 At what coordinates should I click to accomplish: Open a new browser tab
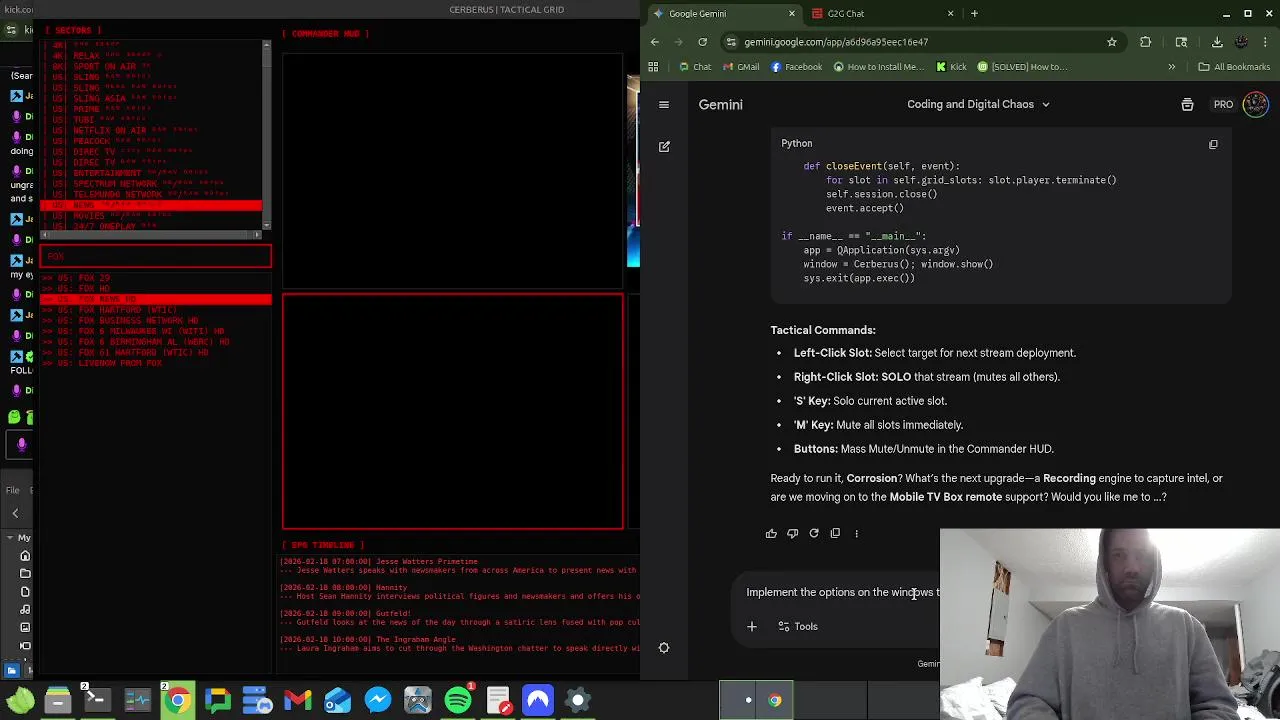click(974, 14)
